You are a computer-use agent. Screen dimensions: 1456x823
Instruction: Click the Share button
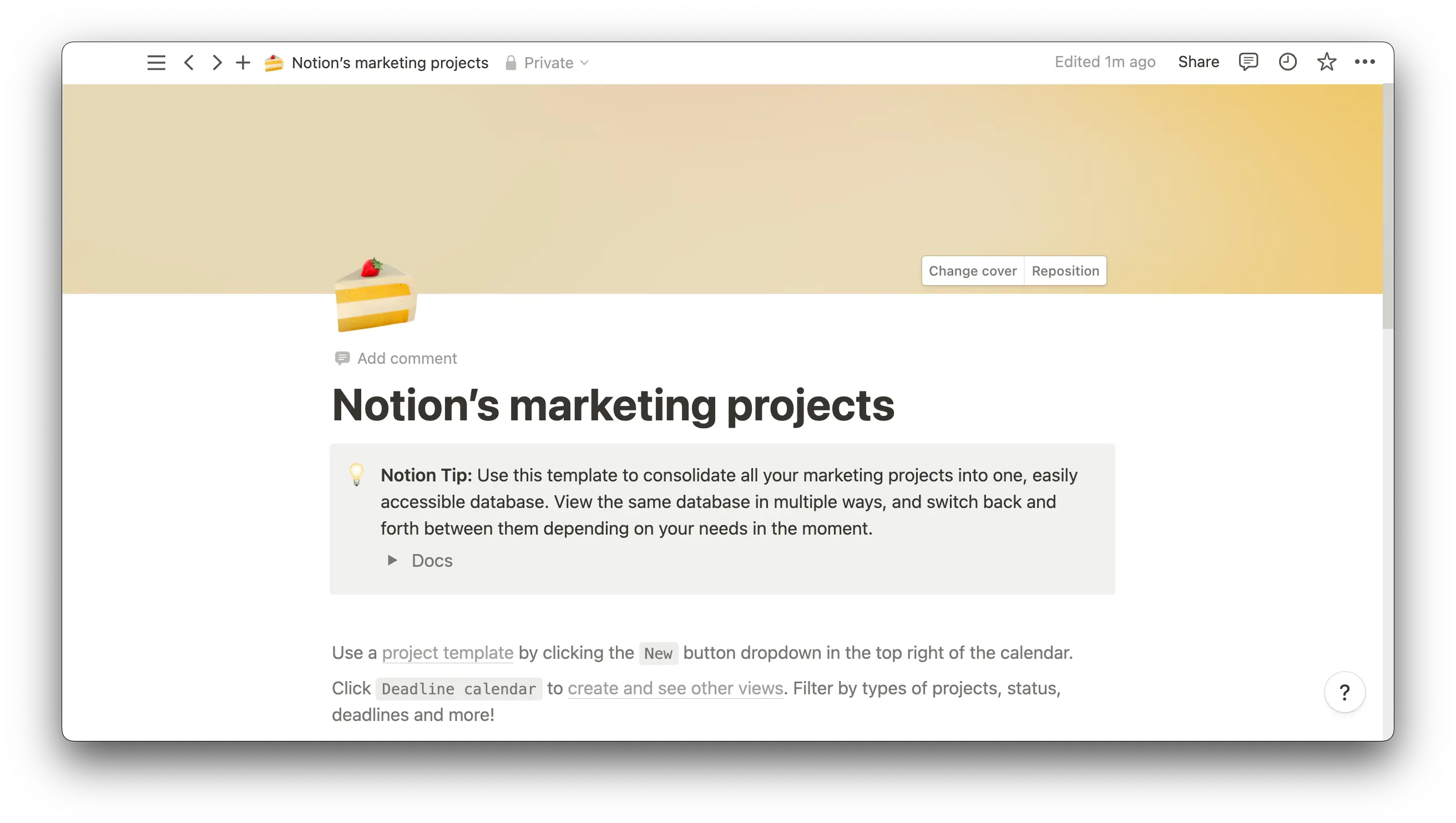coord(1198,62)
